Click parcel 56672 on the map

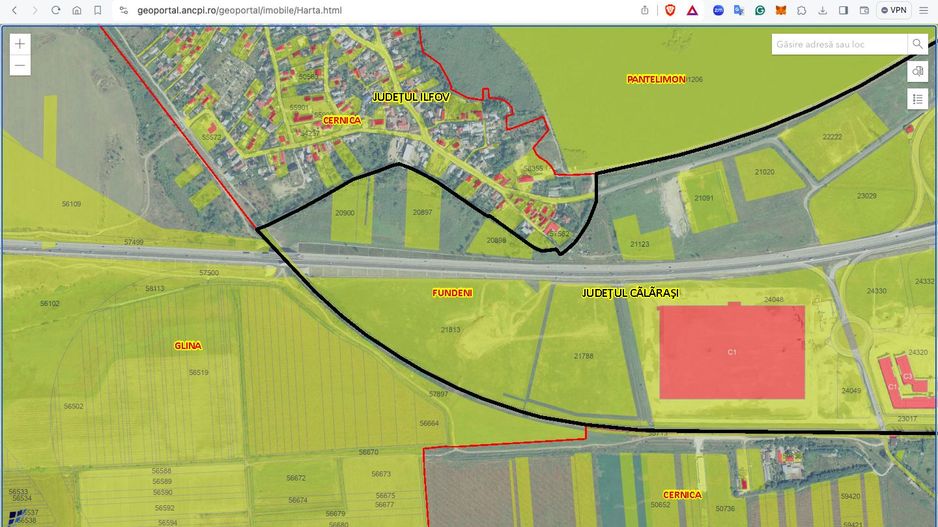point(296,478)
